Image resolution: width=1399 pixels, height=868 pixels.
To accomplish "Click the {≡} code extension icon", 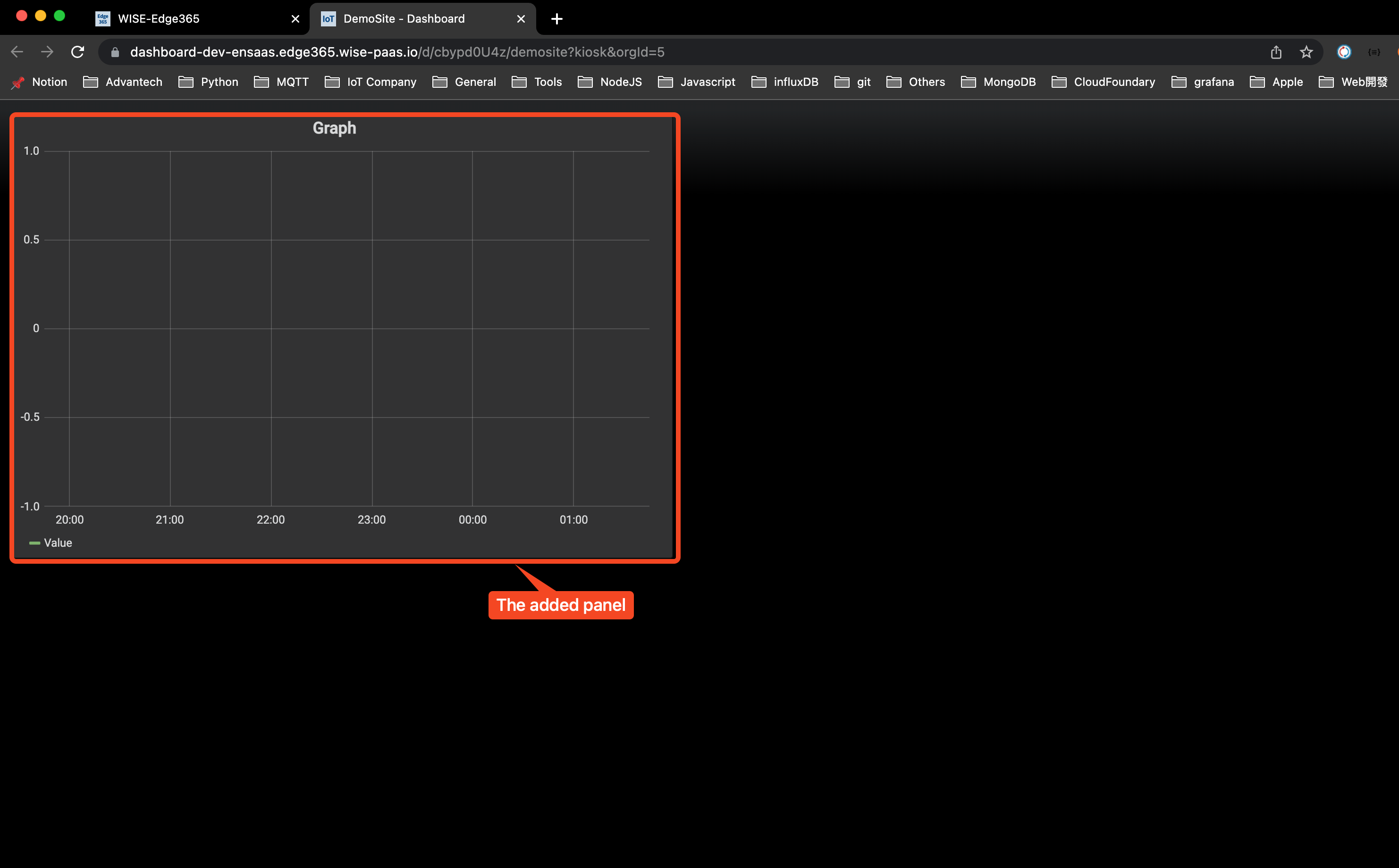I will tap(1374, 52).
